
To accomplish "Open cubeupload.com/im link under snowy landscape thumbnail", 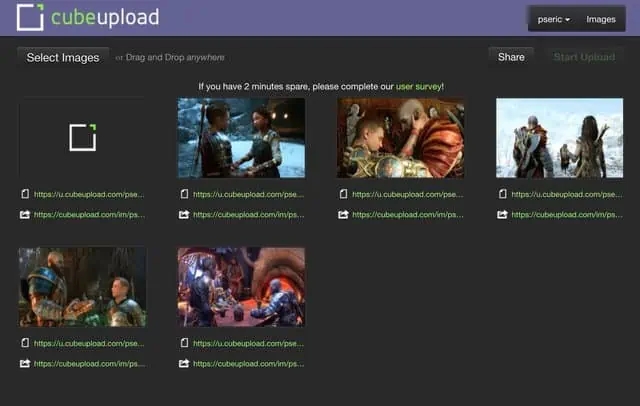I will pos(567,215).
